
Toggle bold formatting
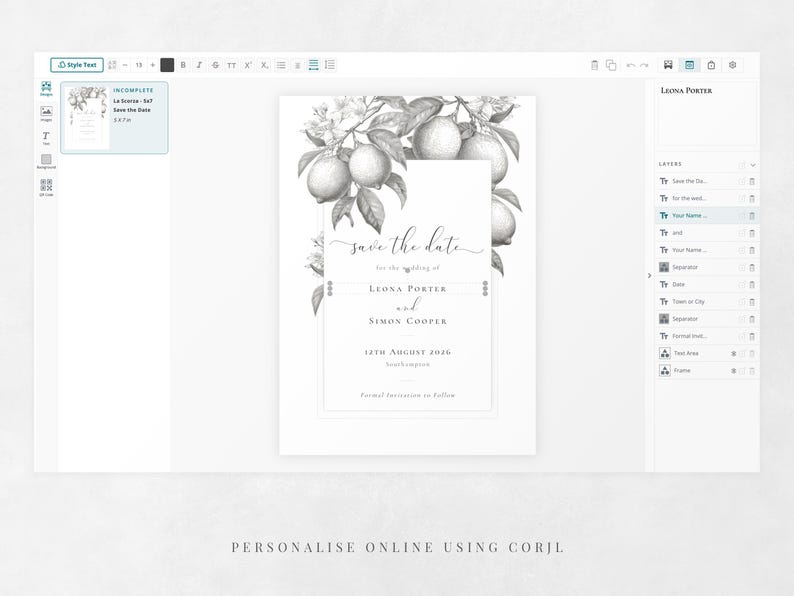point(183,65)
